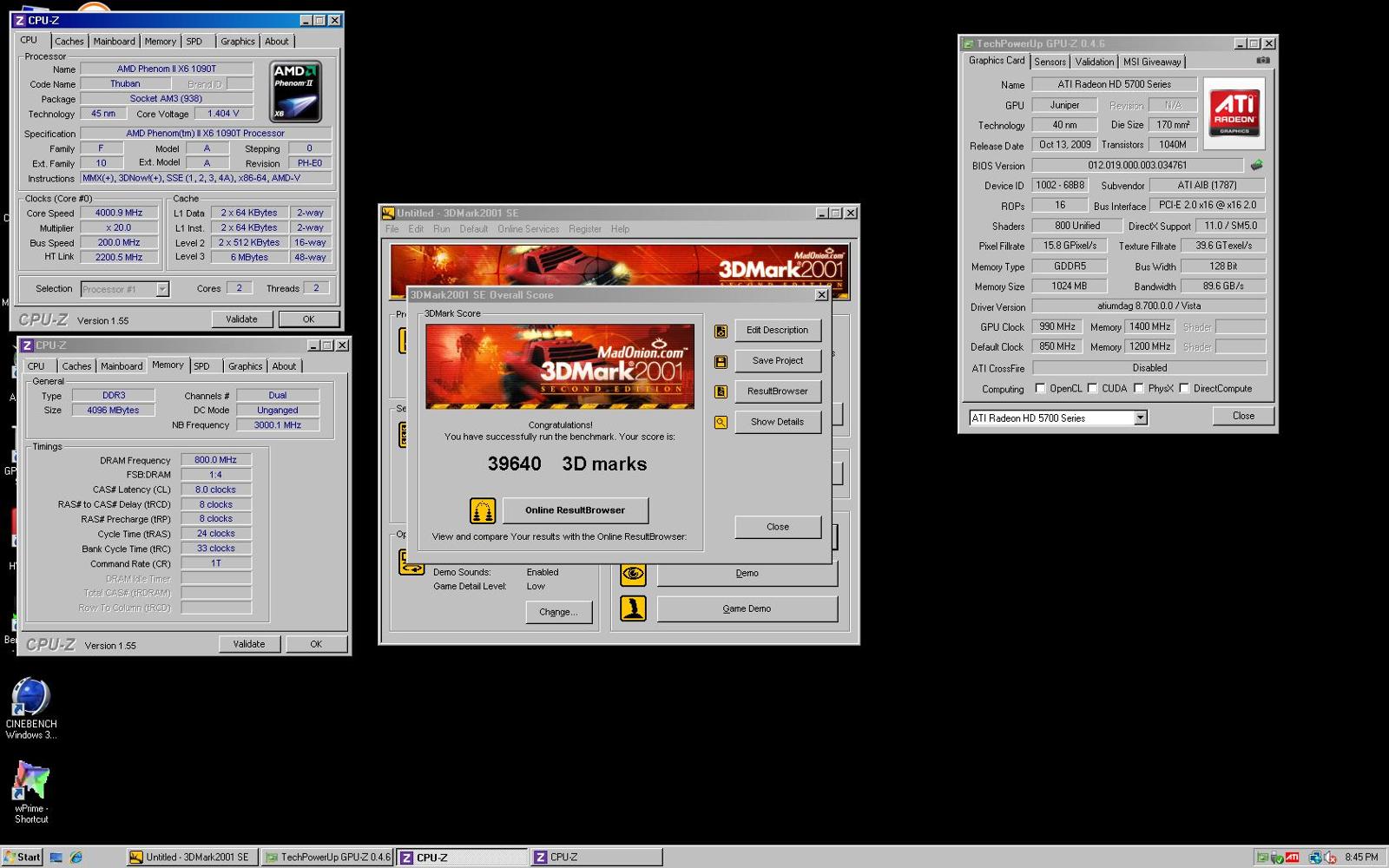Click the Change... options button
The height and width of the screenshot is (868, 1389).
point(558,612)
